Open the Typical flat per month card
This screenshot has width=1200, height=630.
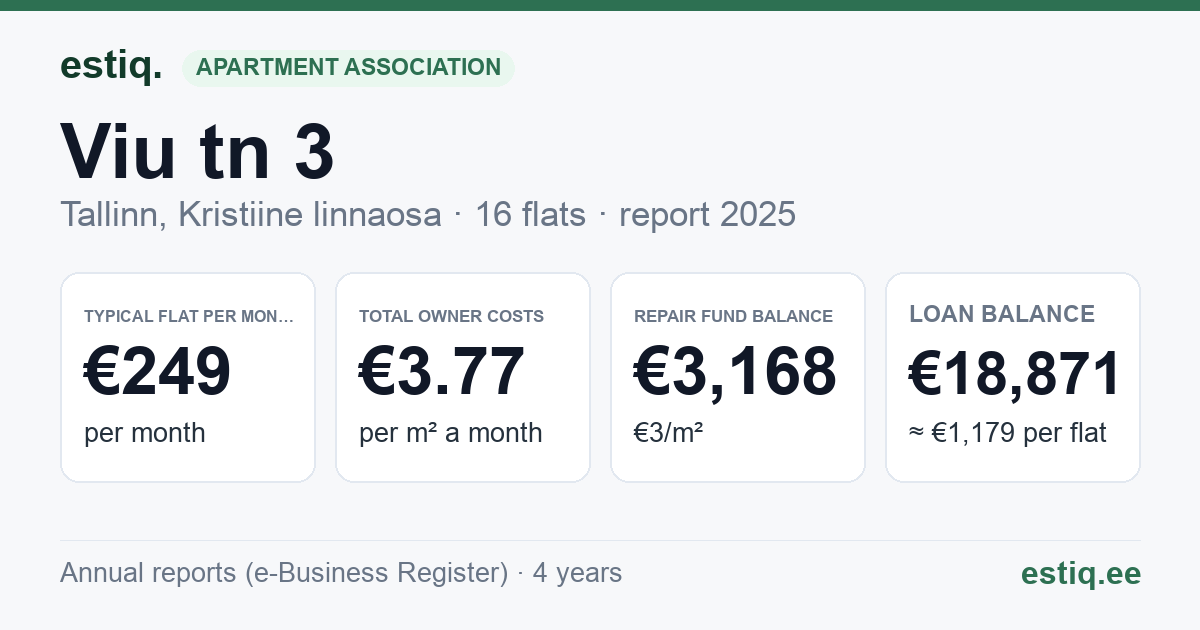pyautogui.click(x=188, y=377)
